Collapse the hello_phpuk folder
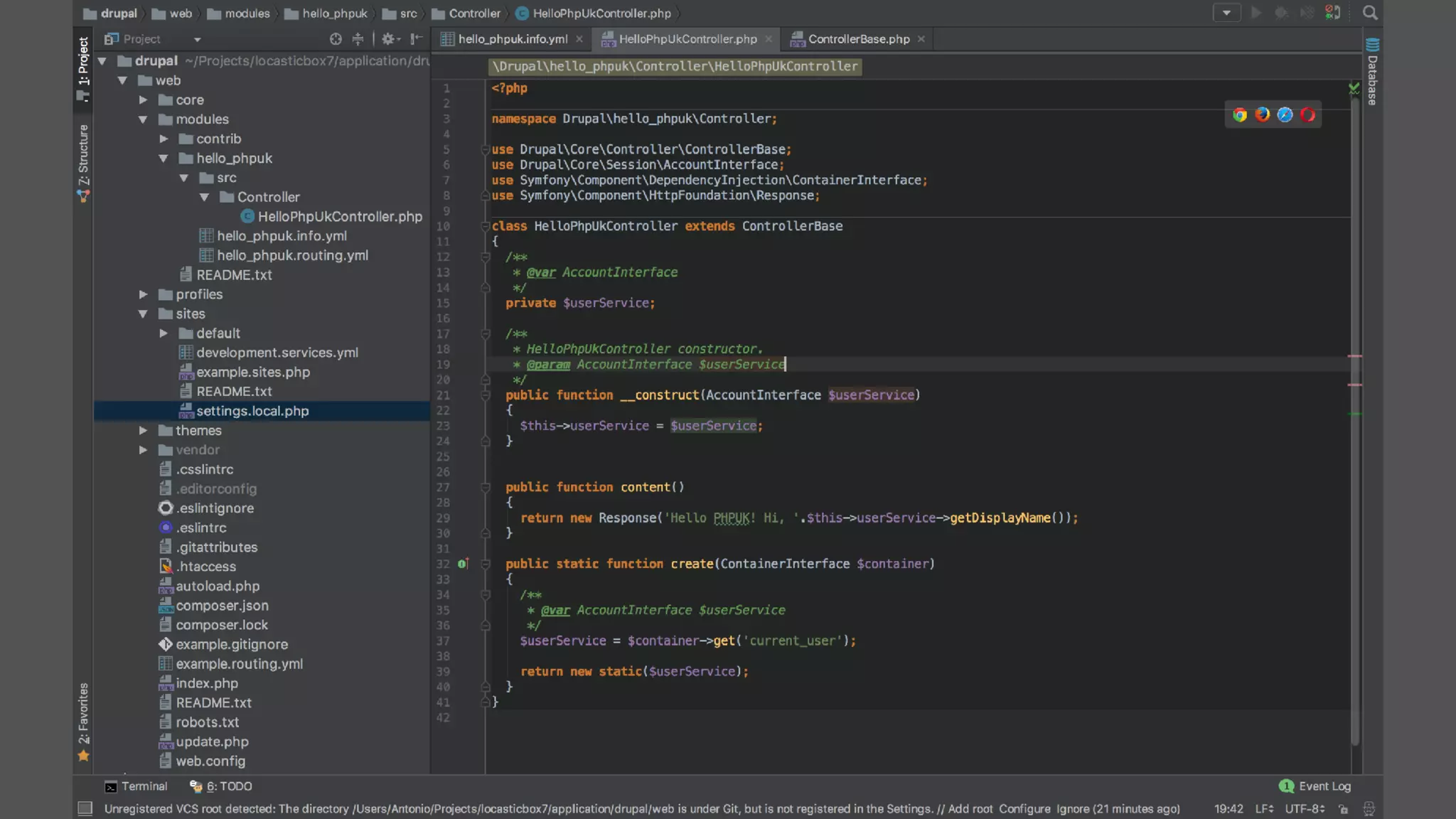The height and width of the screenshot is (819, 1456). (164, 159)
